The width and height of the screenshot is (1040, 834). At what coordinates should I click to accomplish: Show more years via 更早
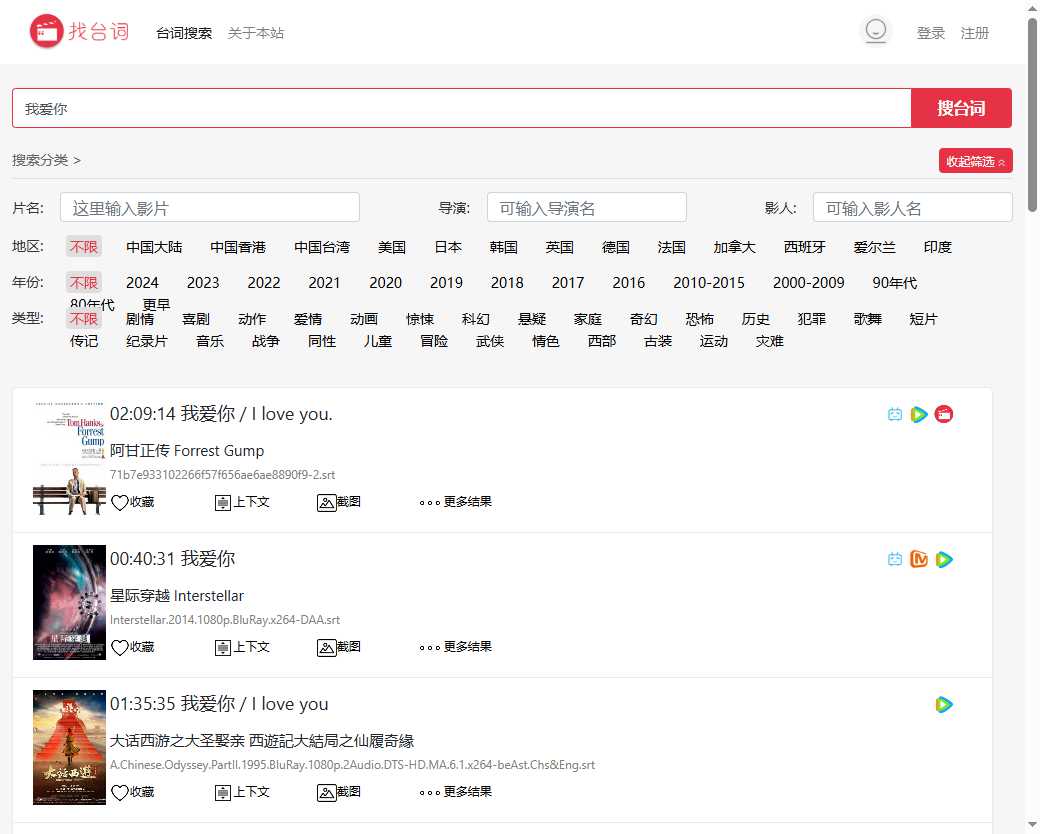tap(155, 304)
